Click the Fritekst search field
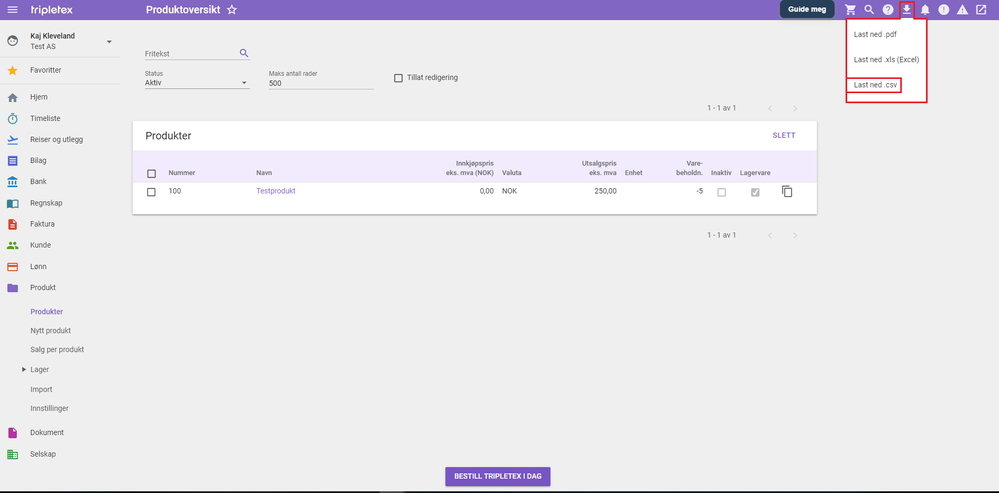 [191, 54]
